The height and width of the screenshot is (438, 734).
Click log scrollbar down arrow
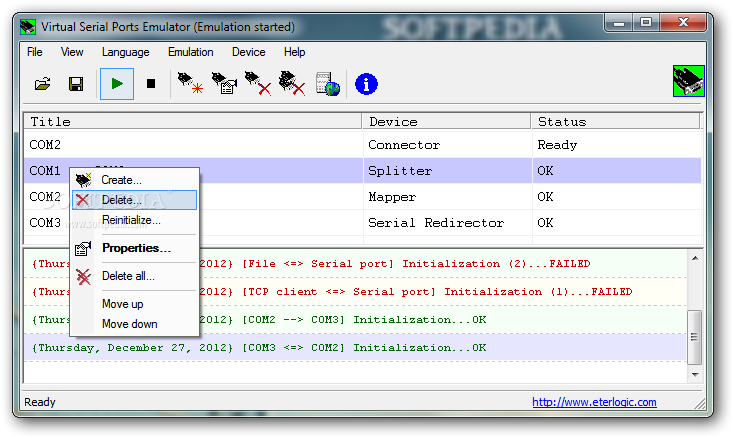(x=695, y=374)
